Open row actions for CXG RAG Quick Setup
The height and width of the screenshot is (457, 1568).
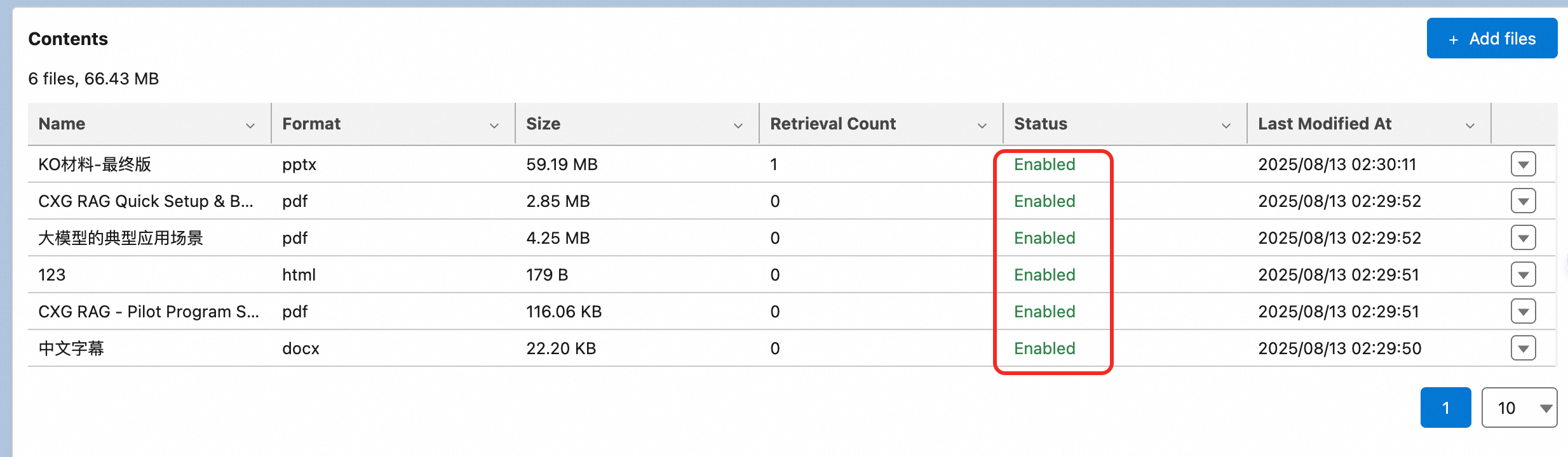coord(1523,201)
